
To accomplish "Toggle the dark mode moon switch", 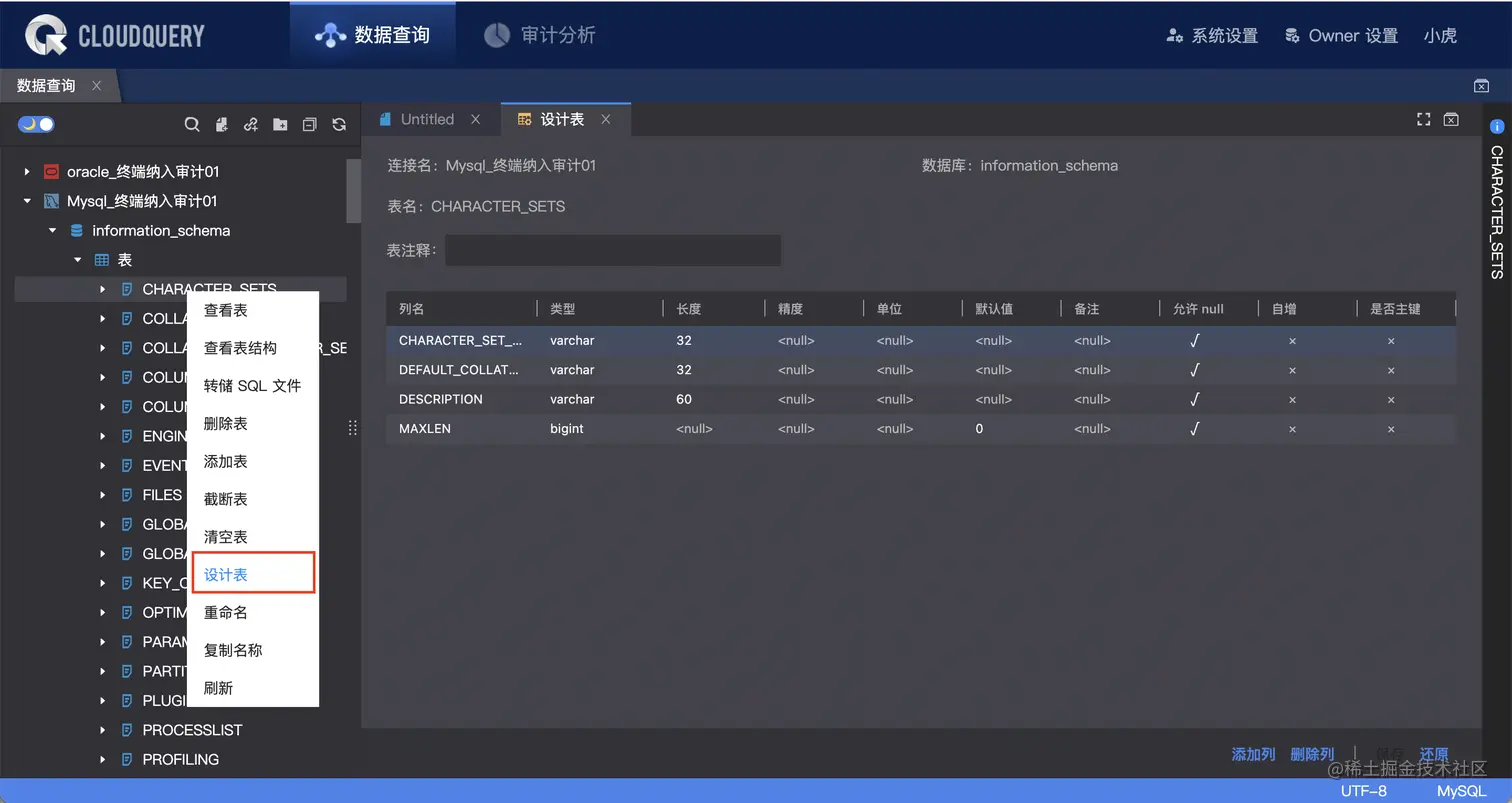I will click(x=36, y=124).
